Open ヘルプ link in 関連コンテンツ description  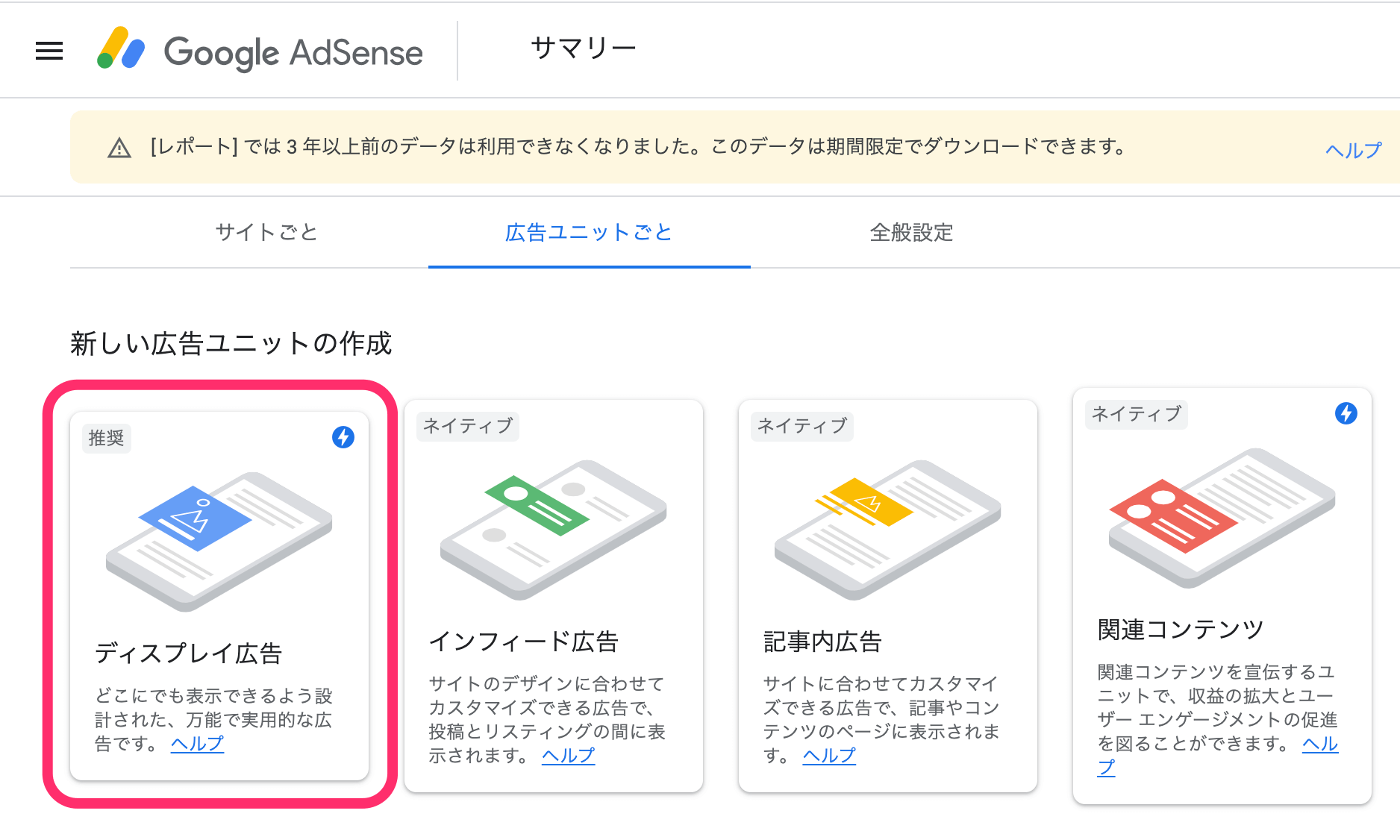(1319, 744)
